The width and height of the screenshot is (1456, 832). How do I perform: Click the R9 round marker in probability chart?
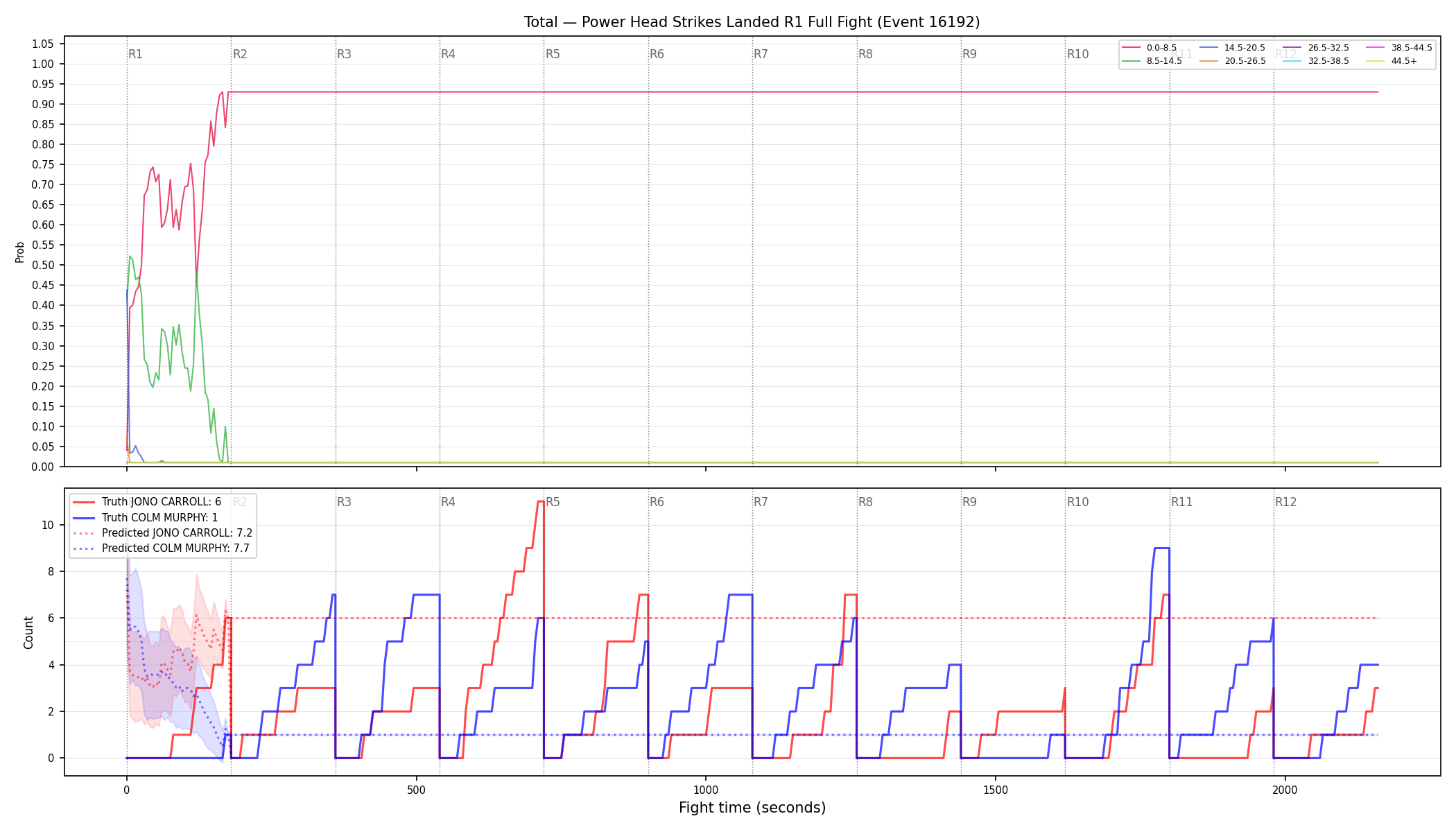(969, 54)
